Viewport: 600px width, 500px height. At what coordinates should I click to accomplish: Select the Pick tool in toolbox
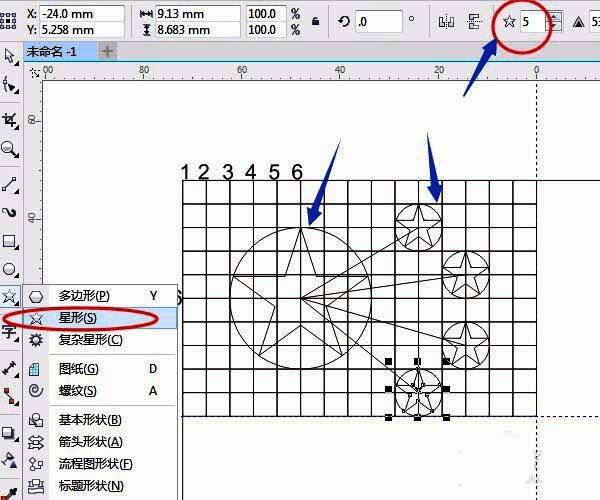tap(10, 56)
